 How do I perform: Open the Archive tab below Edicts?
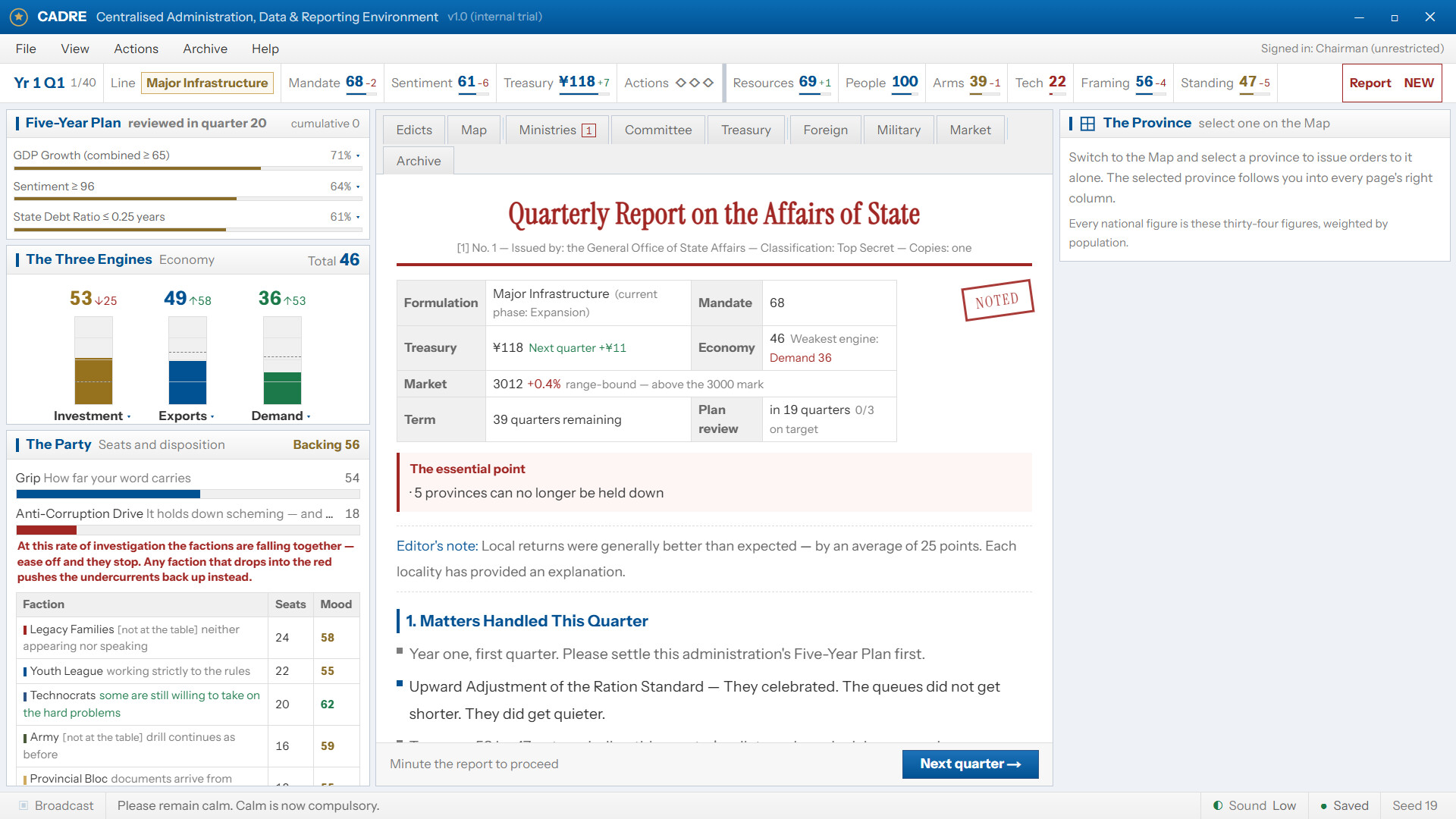pyautogui.click(x=419, y=161)
